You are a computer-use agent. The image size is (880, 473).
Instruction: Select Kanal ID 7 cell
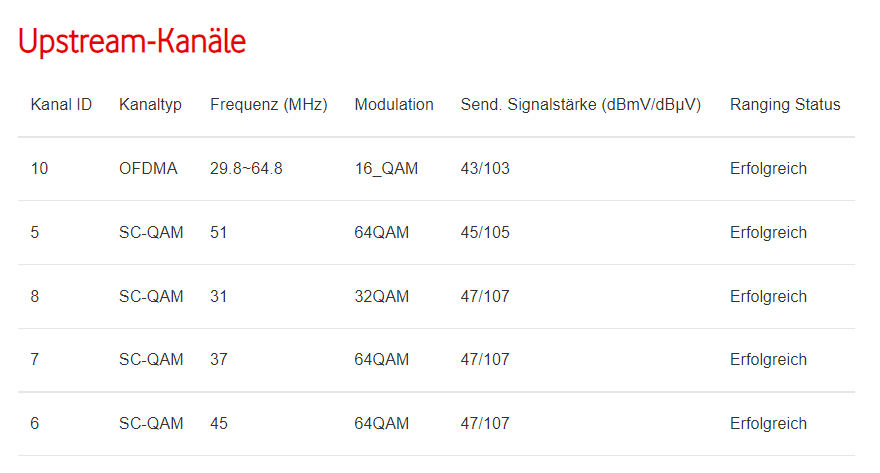[x=35, y=360]
